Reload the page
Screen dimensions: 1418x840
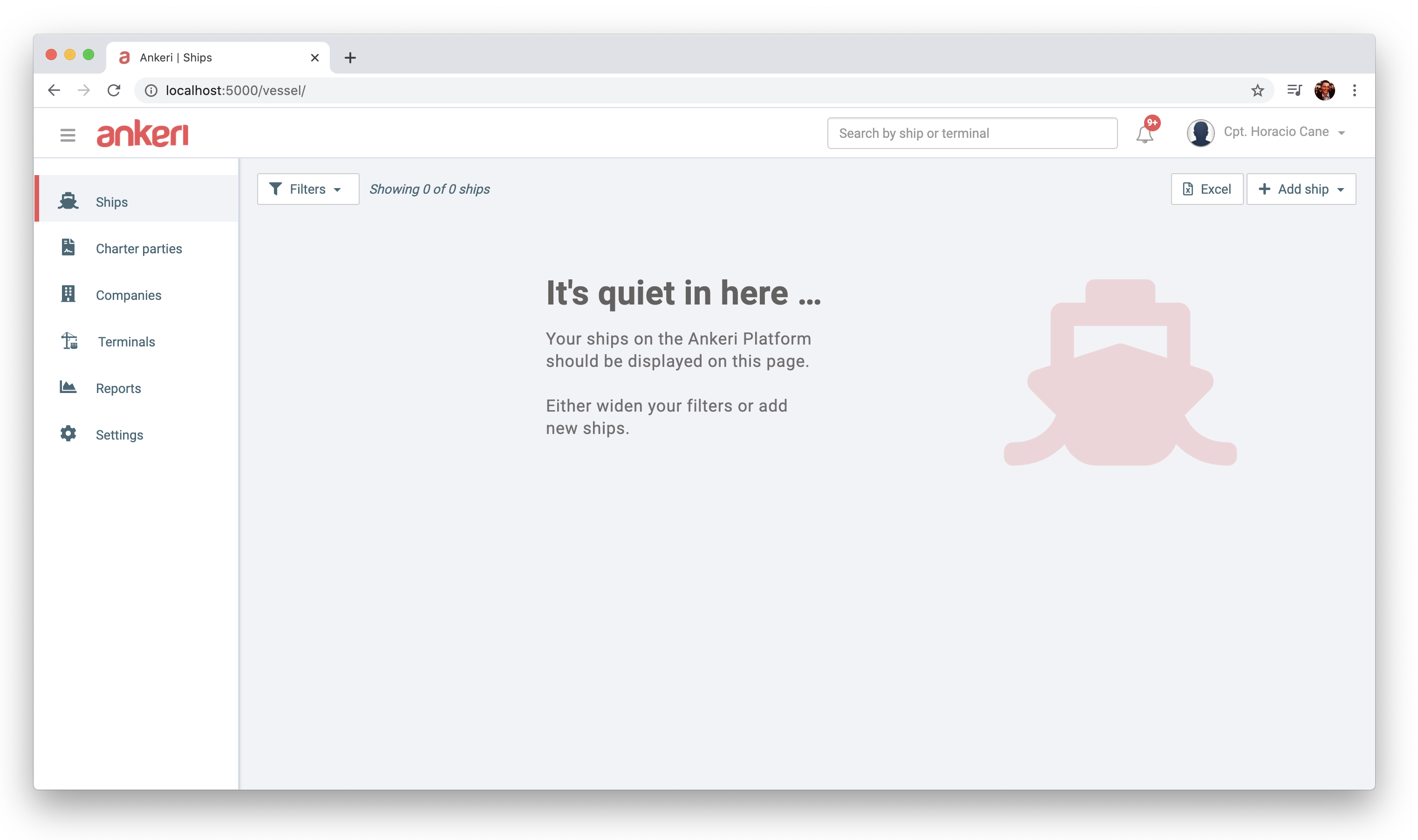click(x=114, y=90)
